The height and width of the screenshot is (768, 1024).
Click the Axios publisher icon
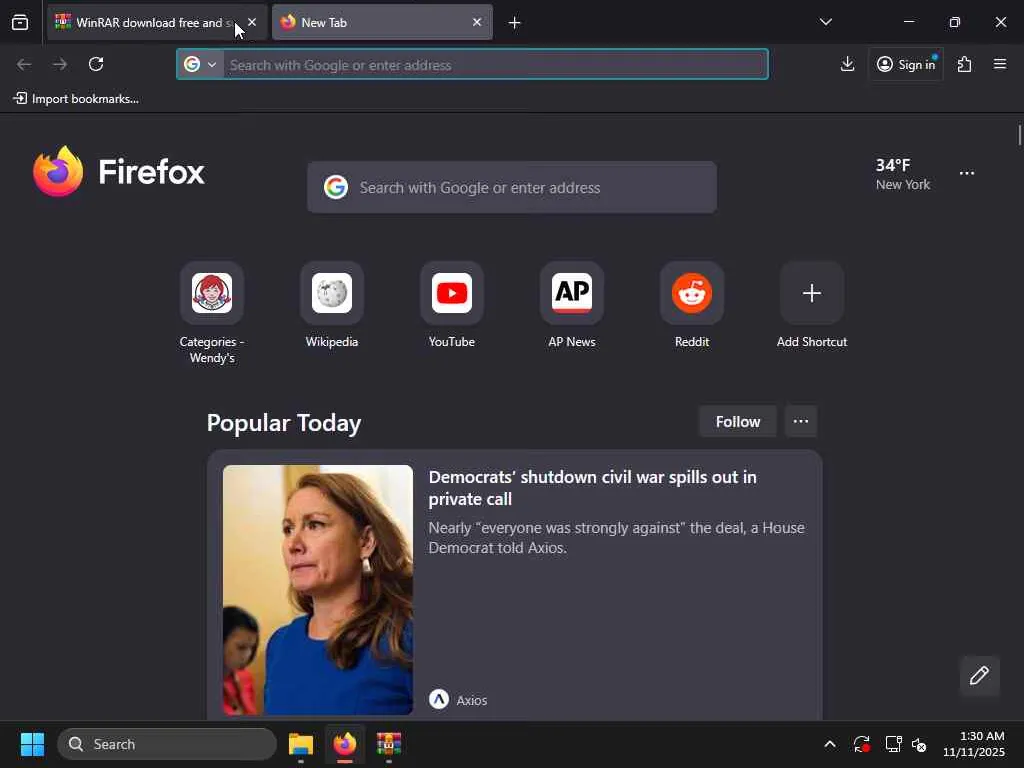tap(439, 699)
